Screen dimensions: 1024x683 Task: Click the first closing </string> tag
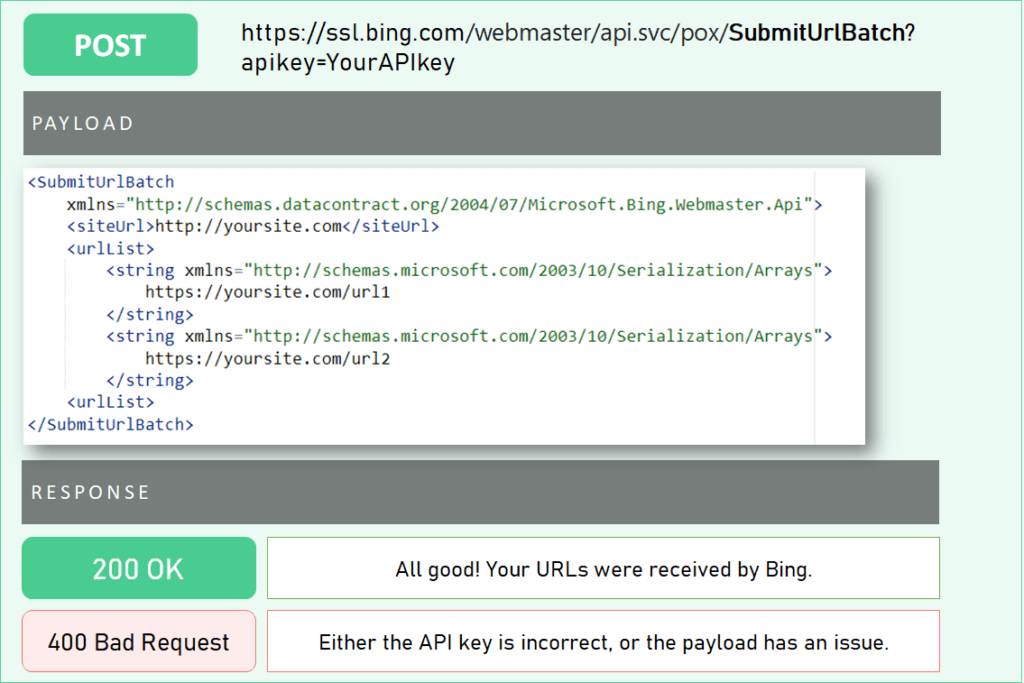pos(149,315)
